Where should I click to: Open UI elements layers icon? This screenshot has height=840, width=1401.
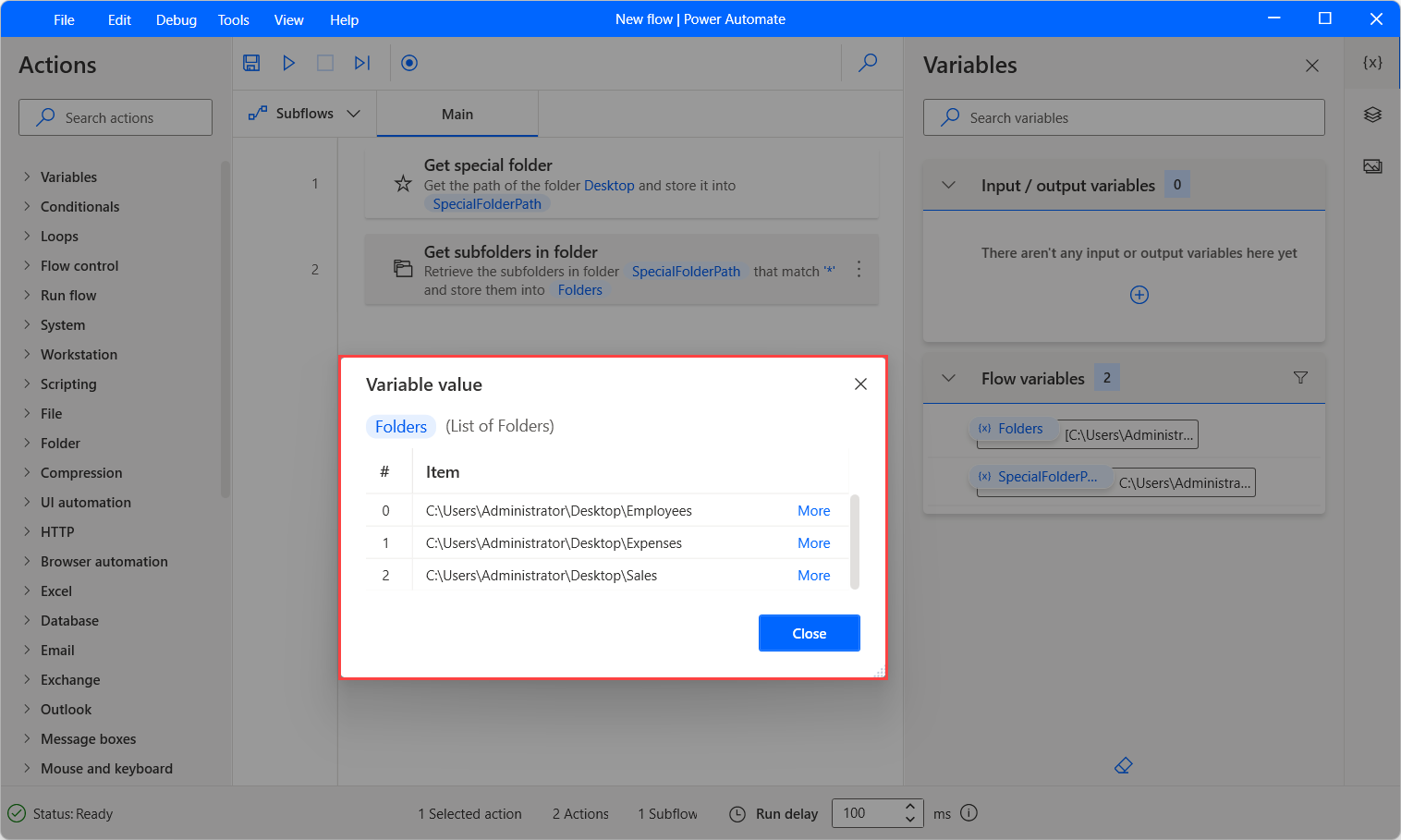coord(1372,115)
